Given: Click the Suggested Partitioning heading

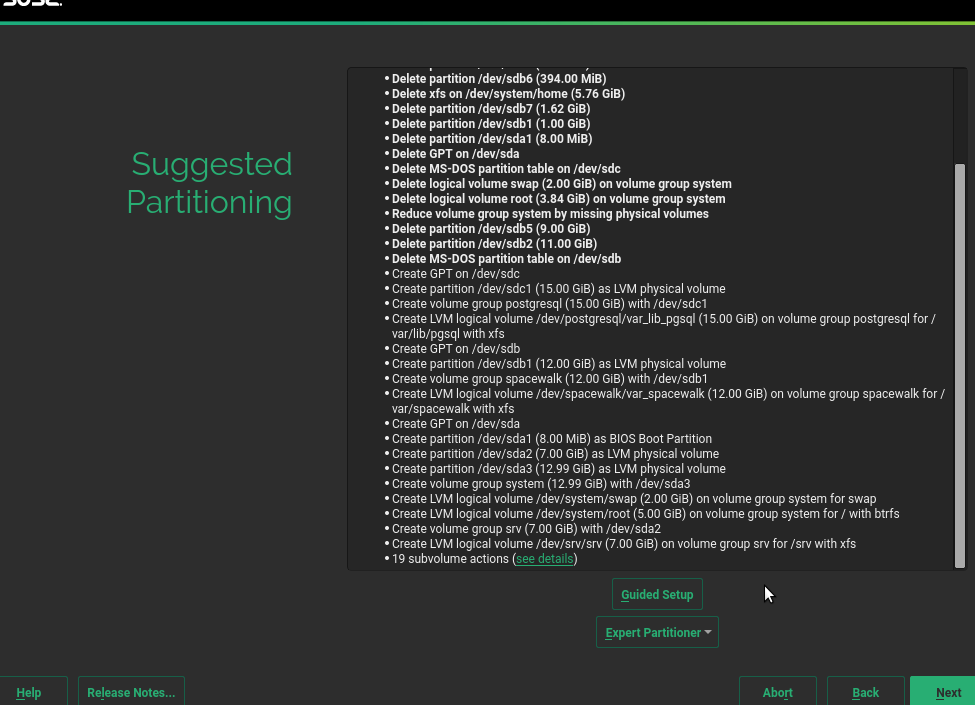Looking at the screenshot, I should (210, 183).
